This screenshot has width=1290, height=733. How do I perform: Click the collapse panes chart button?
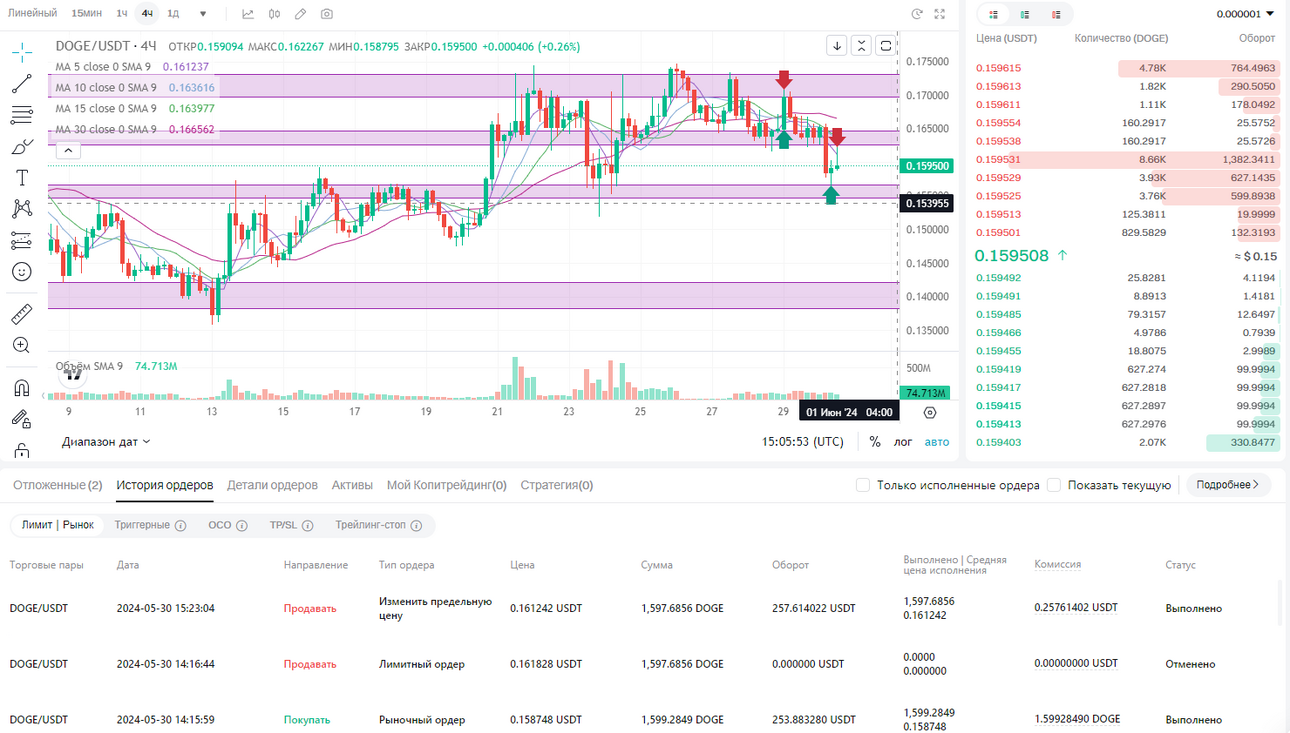click(x=861, y=46)
